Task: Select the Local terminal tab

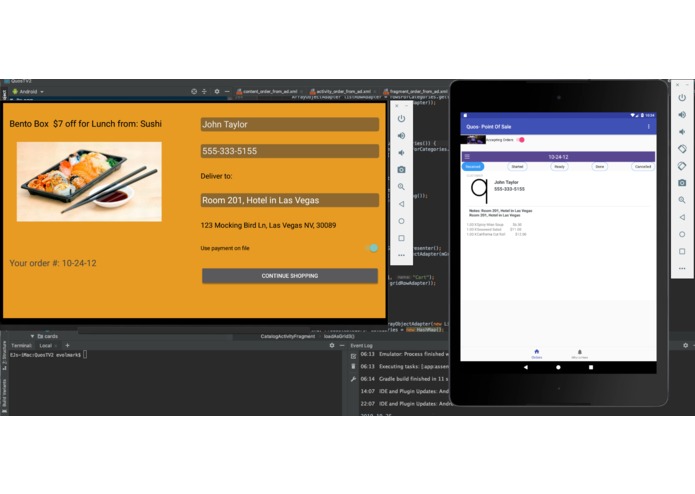Action: coord(46,346)
